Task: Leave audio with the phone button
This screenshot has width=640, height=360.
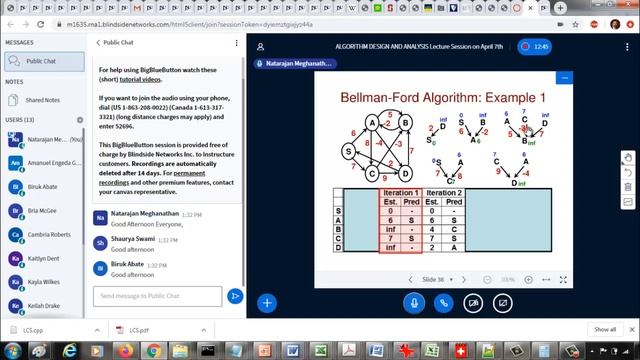Action: coord(444,303)
